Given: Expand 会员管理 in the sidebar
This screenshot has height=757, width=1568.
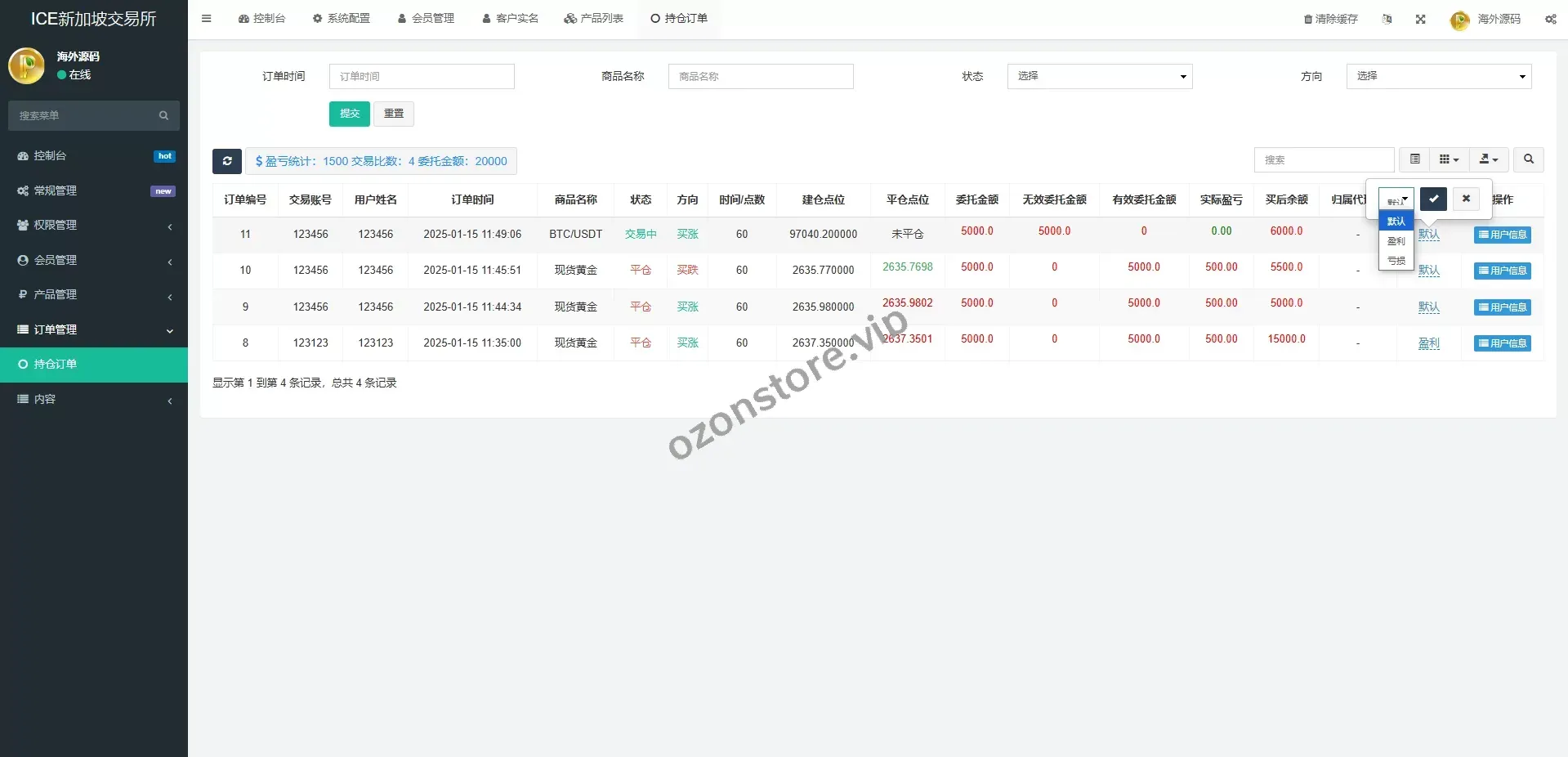Looking at the screenshot, I should (x=94, y=260).
